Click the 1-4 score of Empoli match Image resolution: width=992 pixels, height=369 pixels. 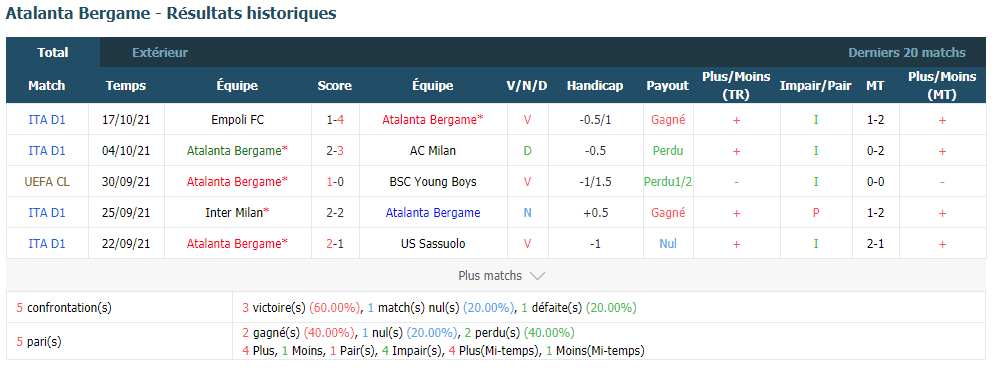point(335,119)
